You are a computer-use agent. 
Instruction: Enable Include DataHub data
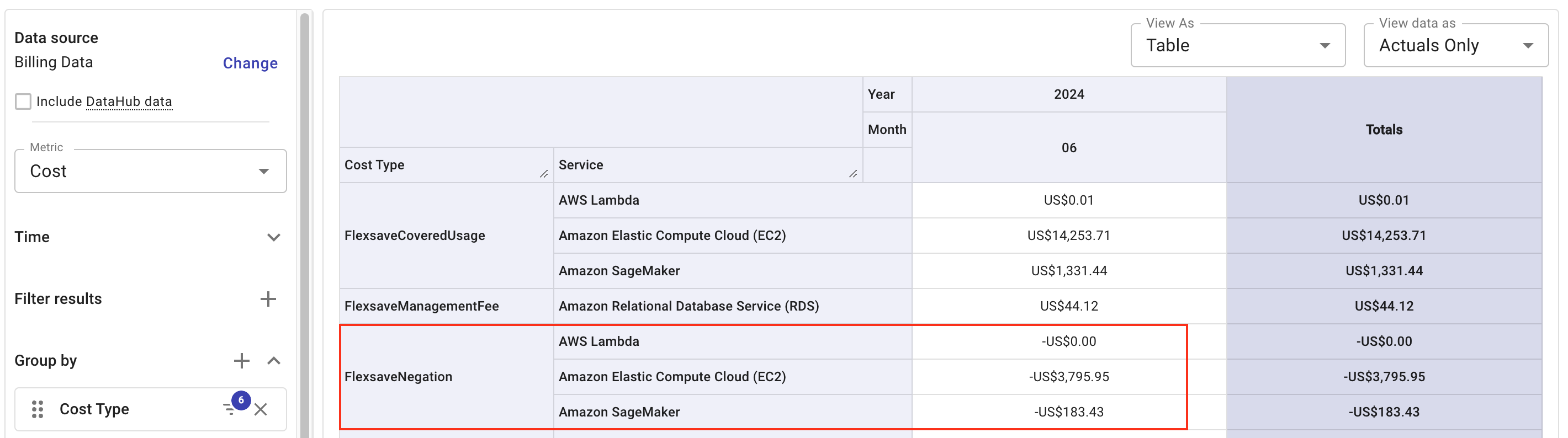pos(23,101)
